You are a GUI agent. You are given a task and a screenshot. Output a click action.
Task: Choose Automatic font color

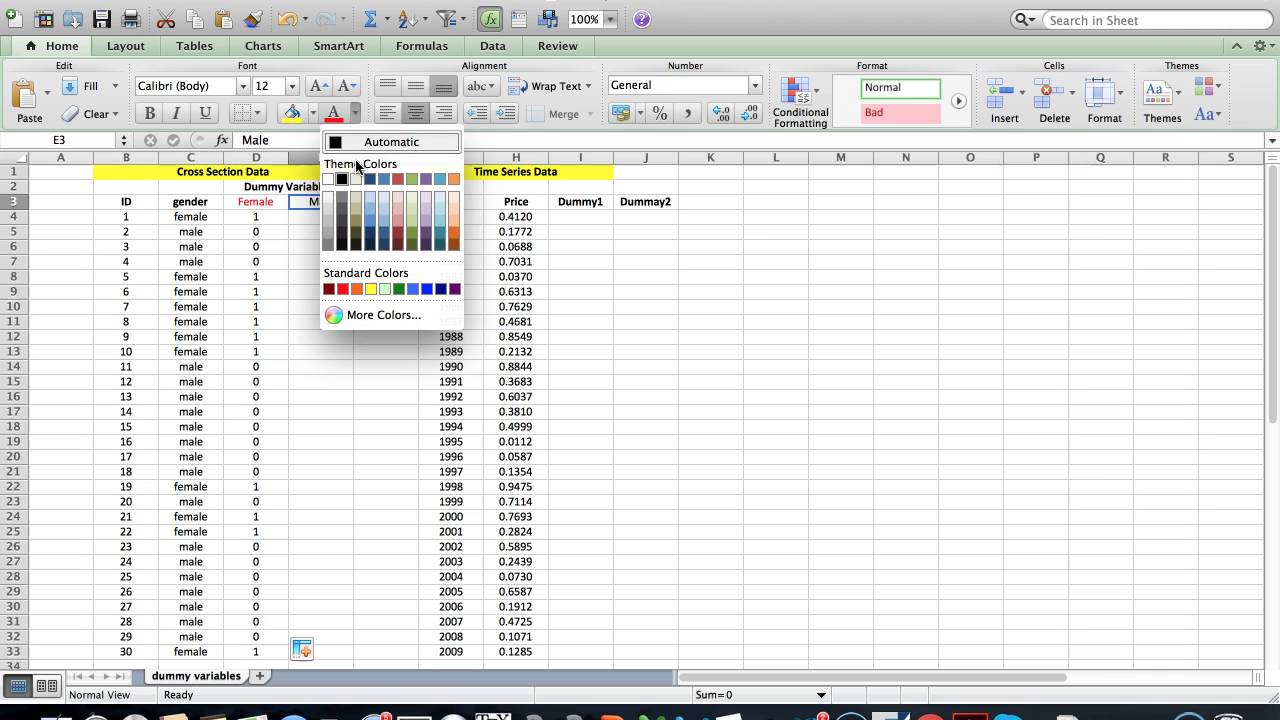coord(391,142)
